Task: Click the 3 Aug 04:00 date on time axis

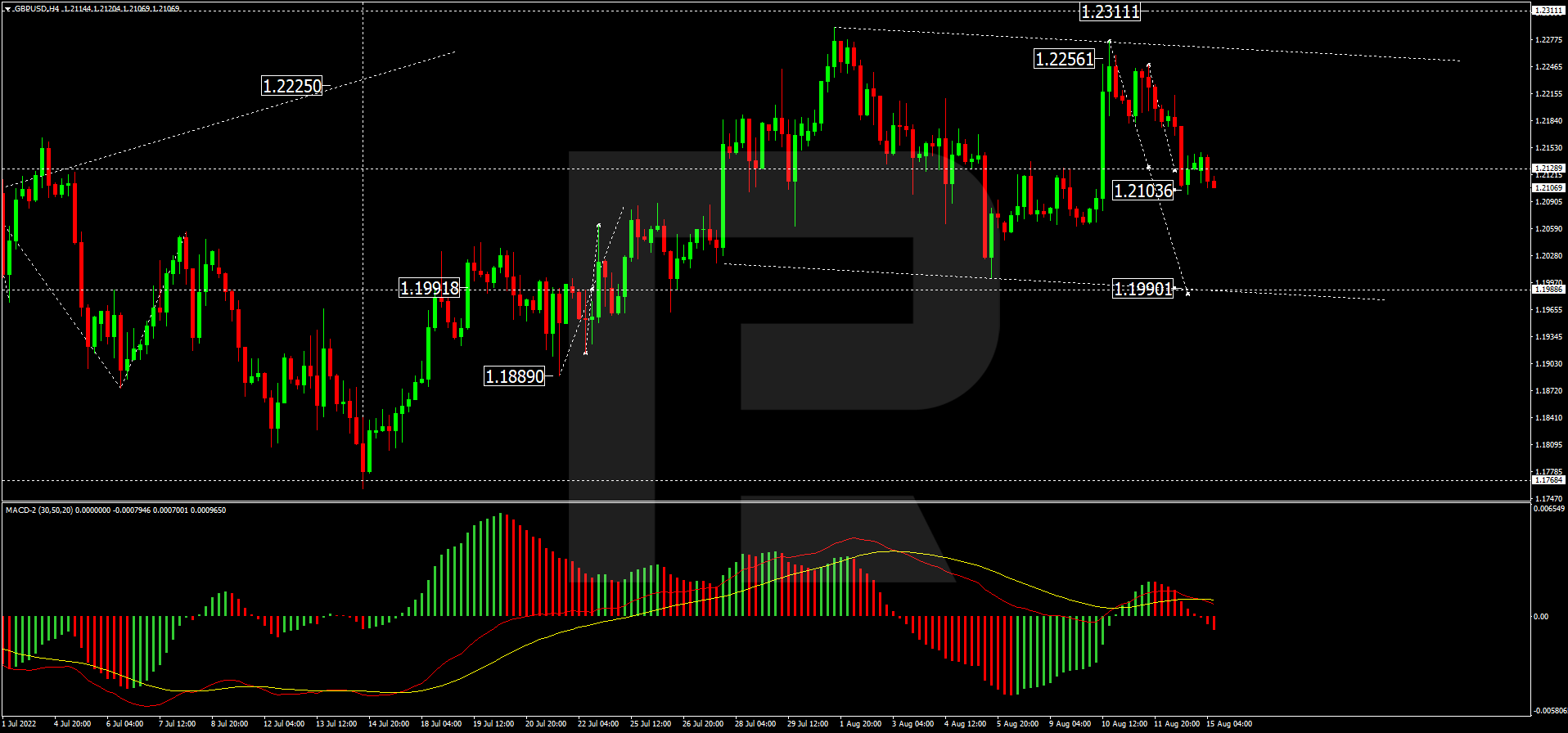Action: [x=912, y=724]
